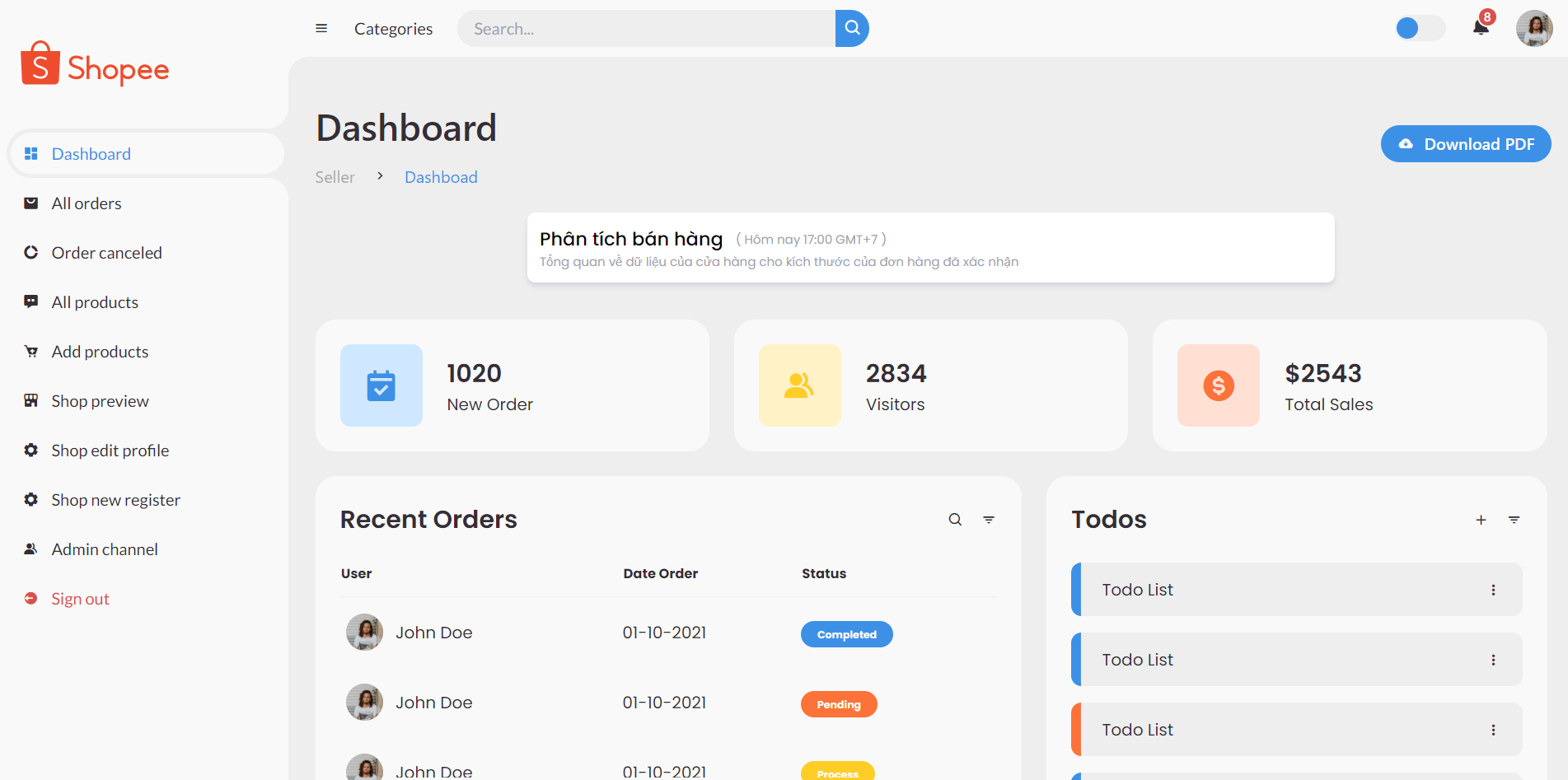This screenshot has width=1568, height=780.
Task: Click the Total Sales dollar icon
Action: tap(1219, 385)
